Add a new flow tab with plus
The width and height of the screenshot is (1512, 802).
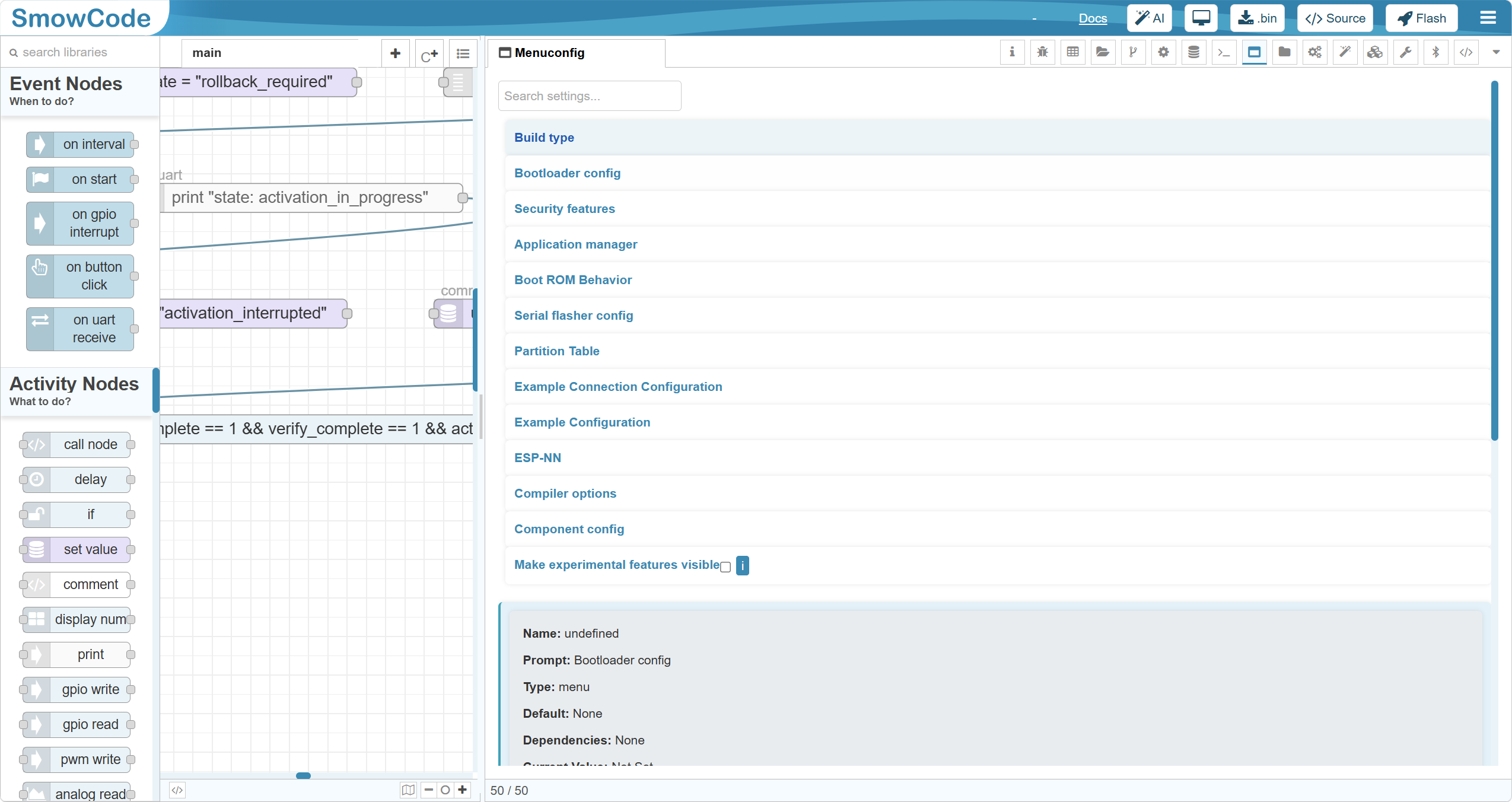pos(395,53)
